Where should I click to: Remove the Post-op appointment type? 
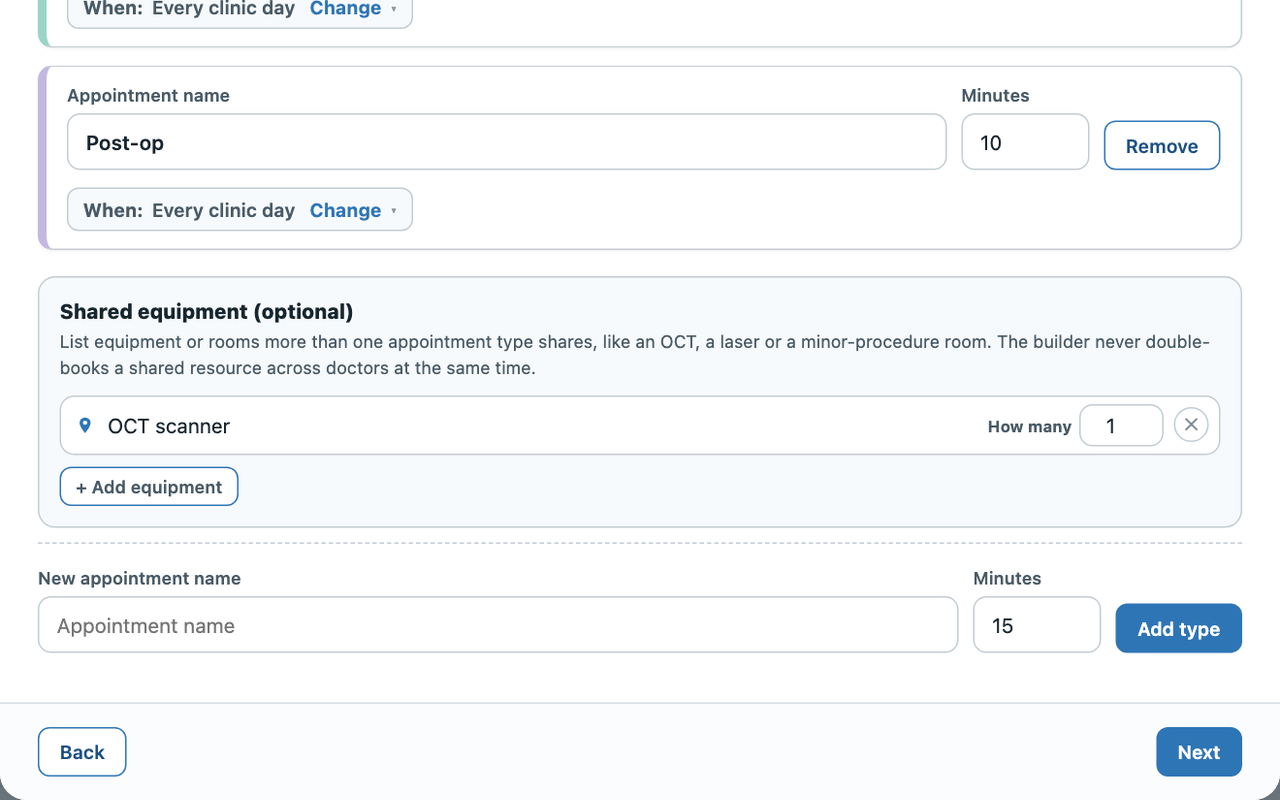[1162, 146]
